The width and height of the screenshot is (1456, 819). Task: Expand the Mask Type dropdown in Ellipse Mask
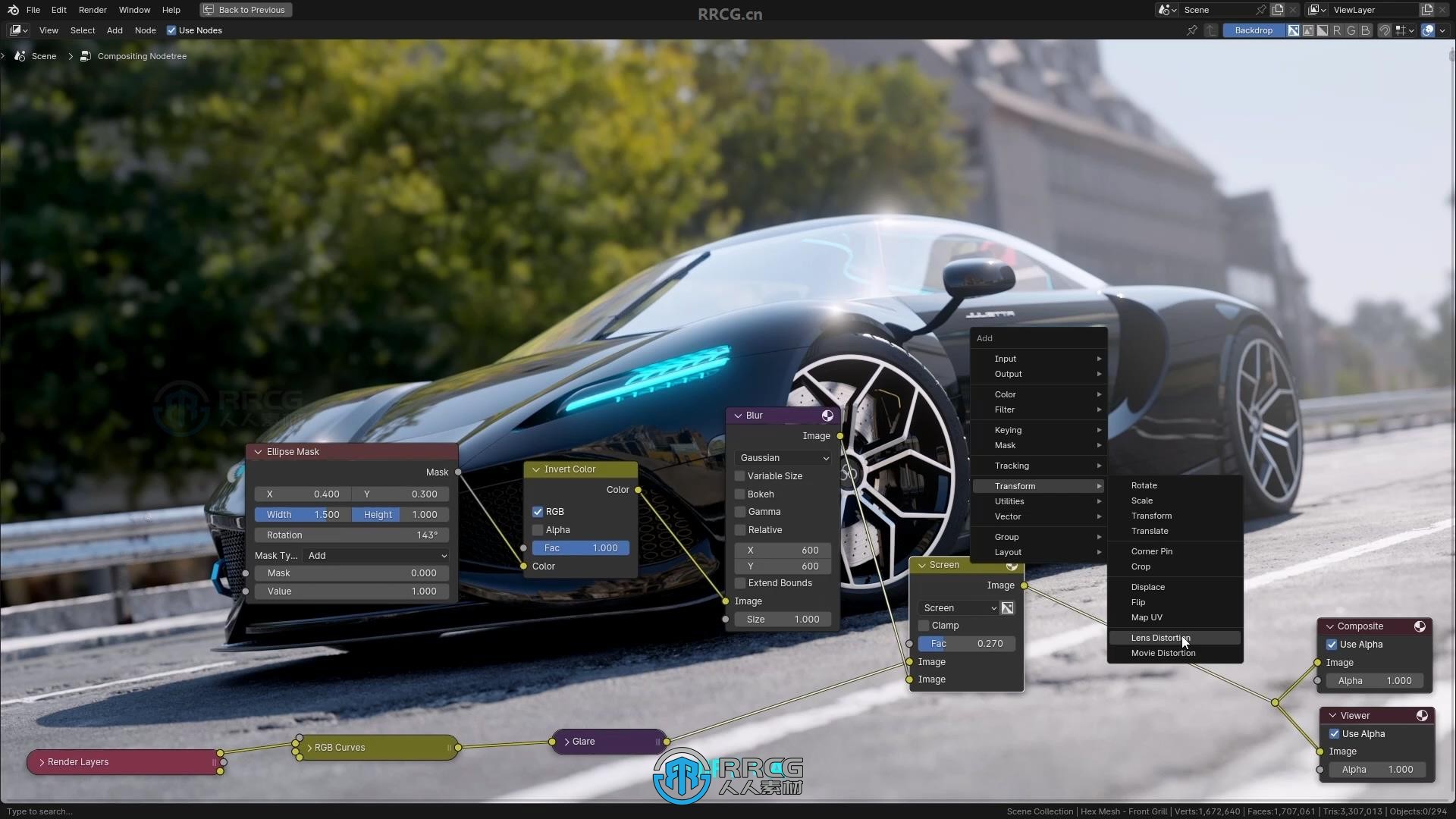pos(375,555)
